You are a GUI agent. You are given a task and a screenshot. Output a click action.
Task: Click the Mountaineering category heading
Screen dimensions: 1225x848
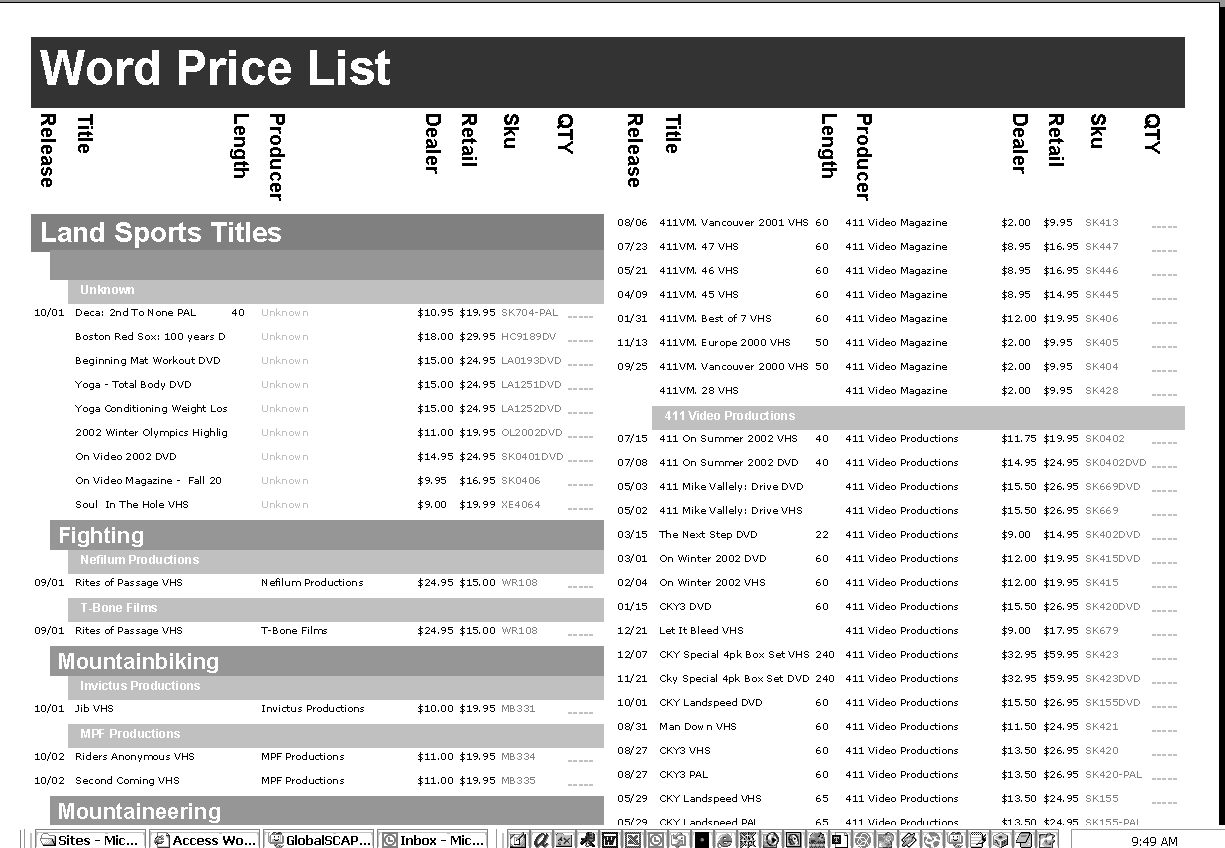pyautogui.click(x=139, y=811)
